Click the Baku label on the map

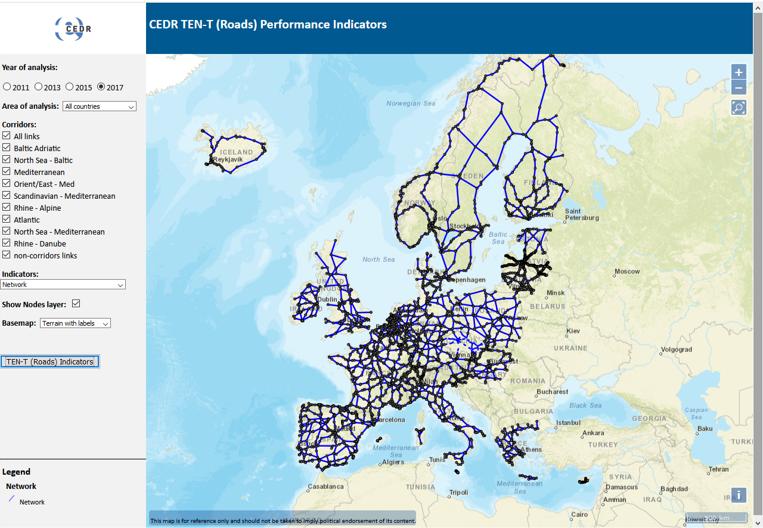click(705, 429)
